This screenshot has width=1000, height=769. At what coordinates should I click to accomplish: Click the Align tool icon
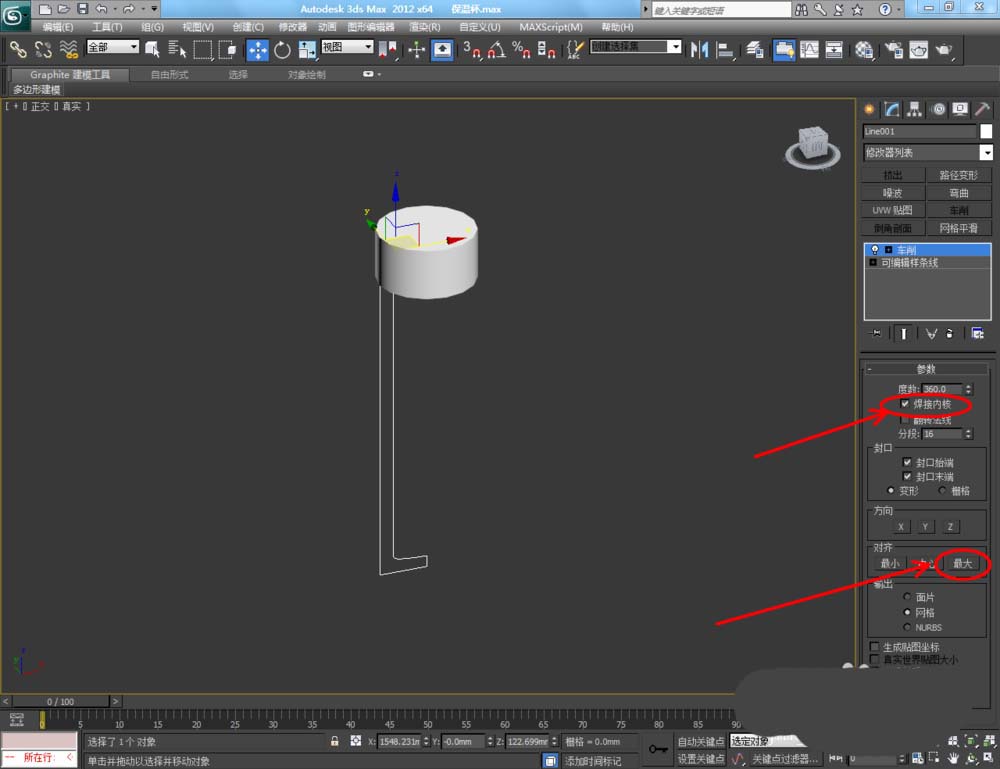(725, 50)
